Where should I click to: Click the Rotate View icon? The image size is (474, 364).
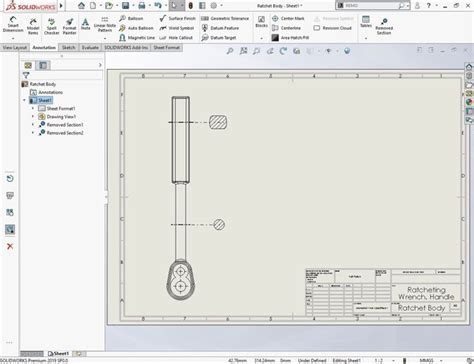click(283, 51)
